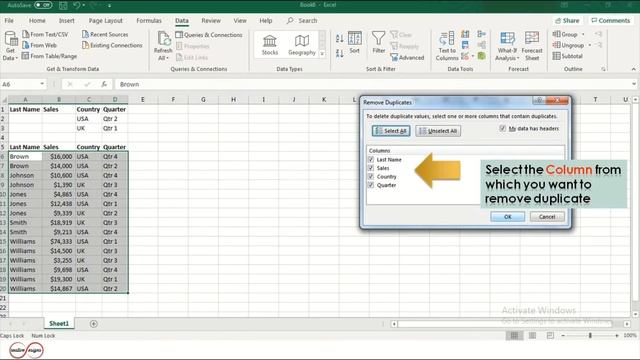Click From Table/Range icon
This screenshot has width=640, height=360.
tap(25, 56)
